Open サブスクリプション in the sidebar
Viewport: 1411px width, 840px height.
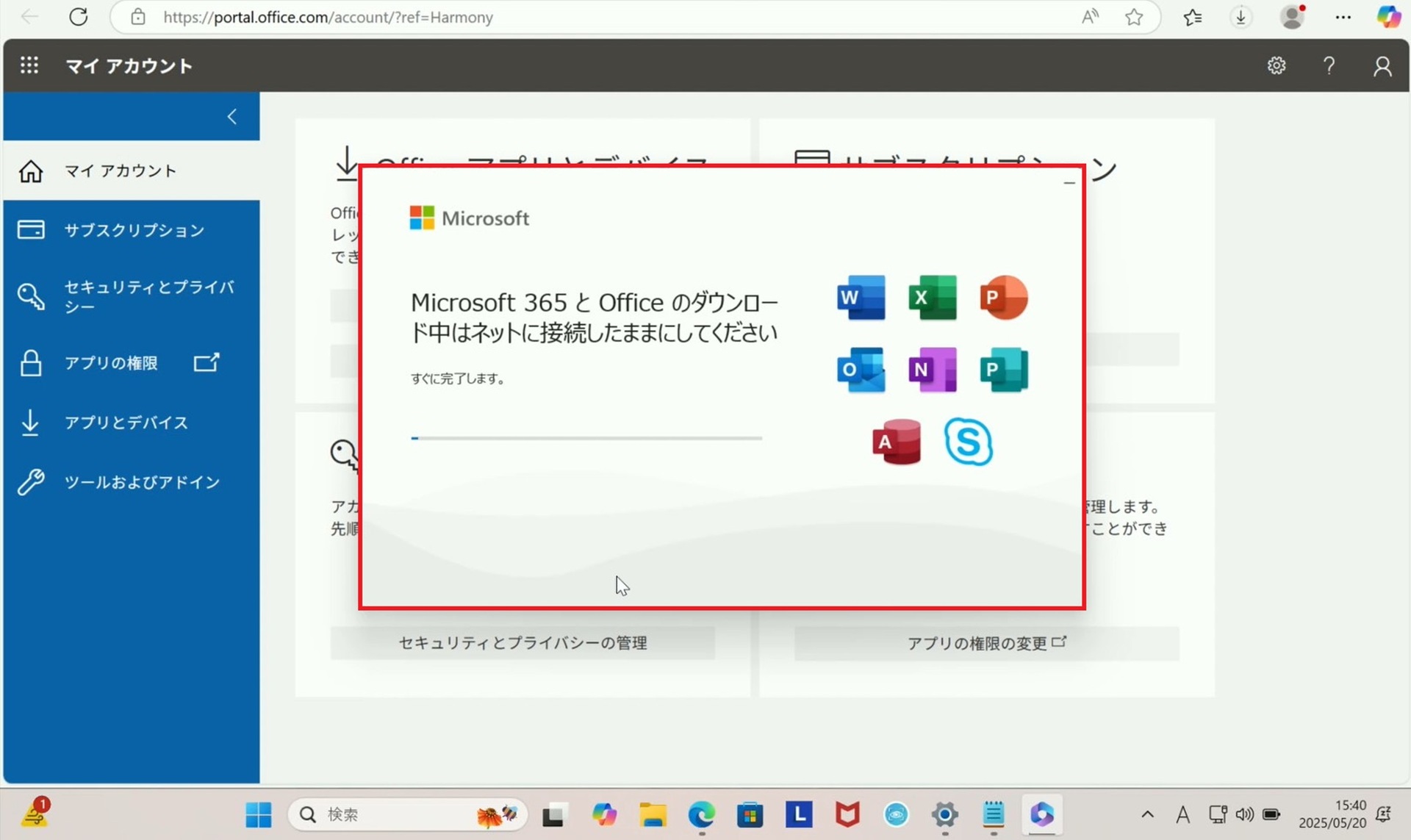(132, 230)
